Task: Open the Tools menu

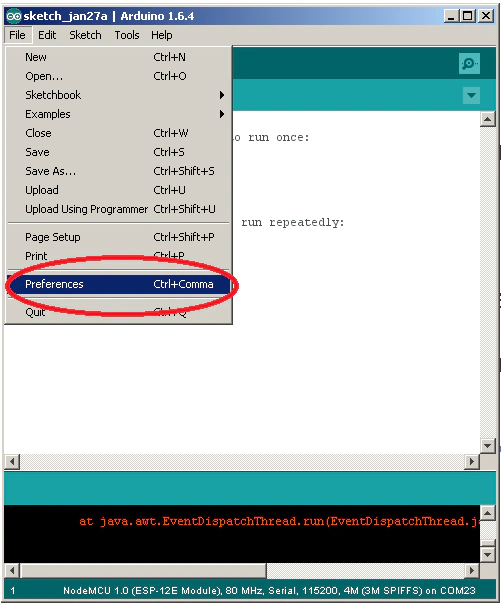Action: [x=127, y=35]
